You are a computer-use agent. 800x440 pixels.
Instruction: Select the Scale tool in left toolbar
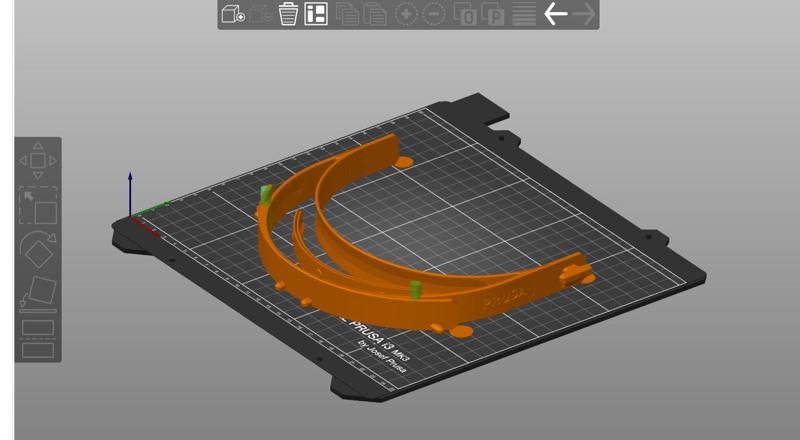coord(38,205)
